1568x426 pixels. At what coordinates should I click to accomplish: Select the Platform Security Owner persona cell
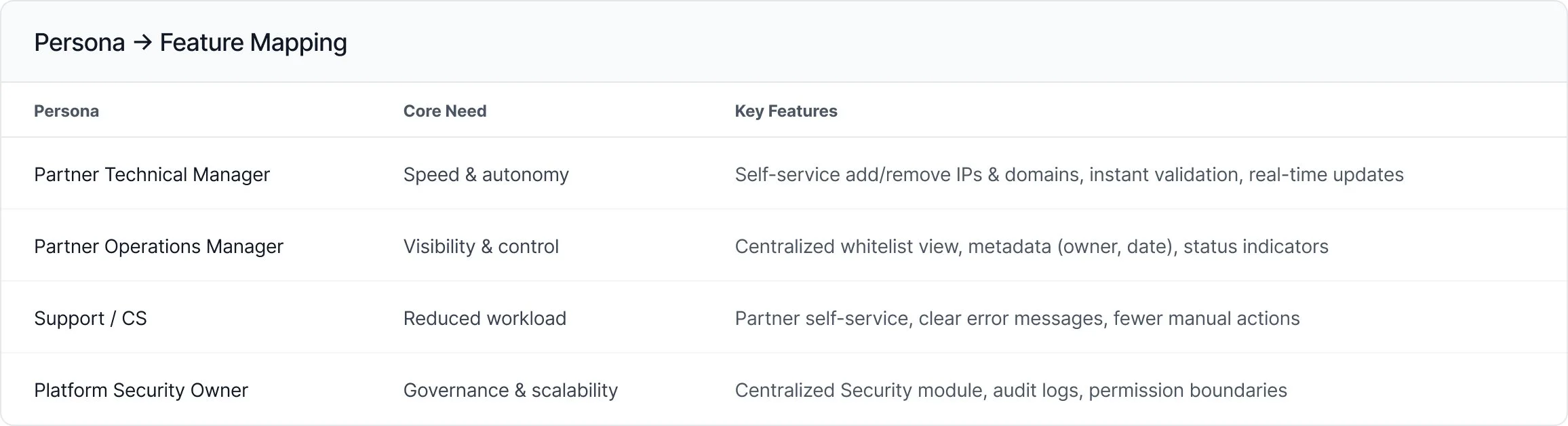(x=141, y=391)
